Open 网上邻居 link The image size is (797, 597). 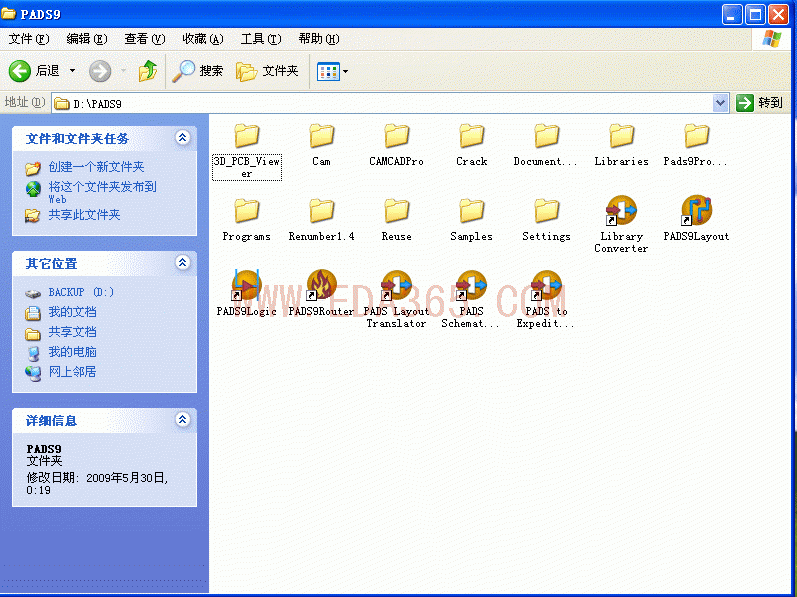pyautogui.click(x=72, y=371)
